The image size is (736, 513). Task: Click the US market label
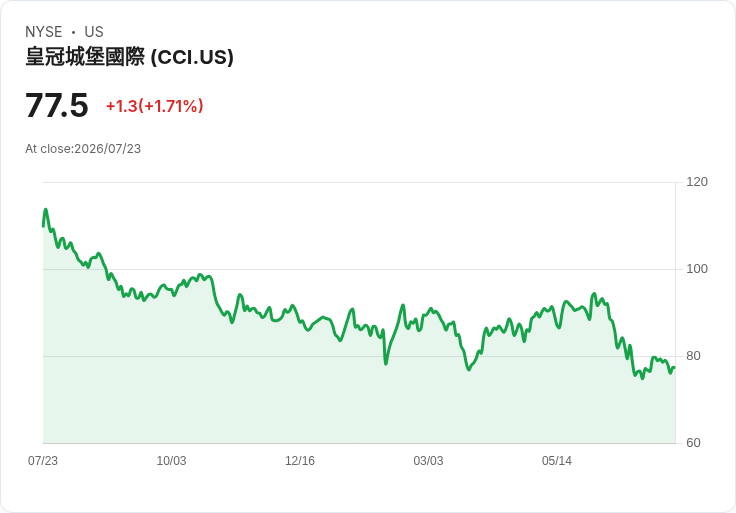[x=94, y=31]
